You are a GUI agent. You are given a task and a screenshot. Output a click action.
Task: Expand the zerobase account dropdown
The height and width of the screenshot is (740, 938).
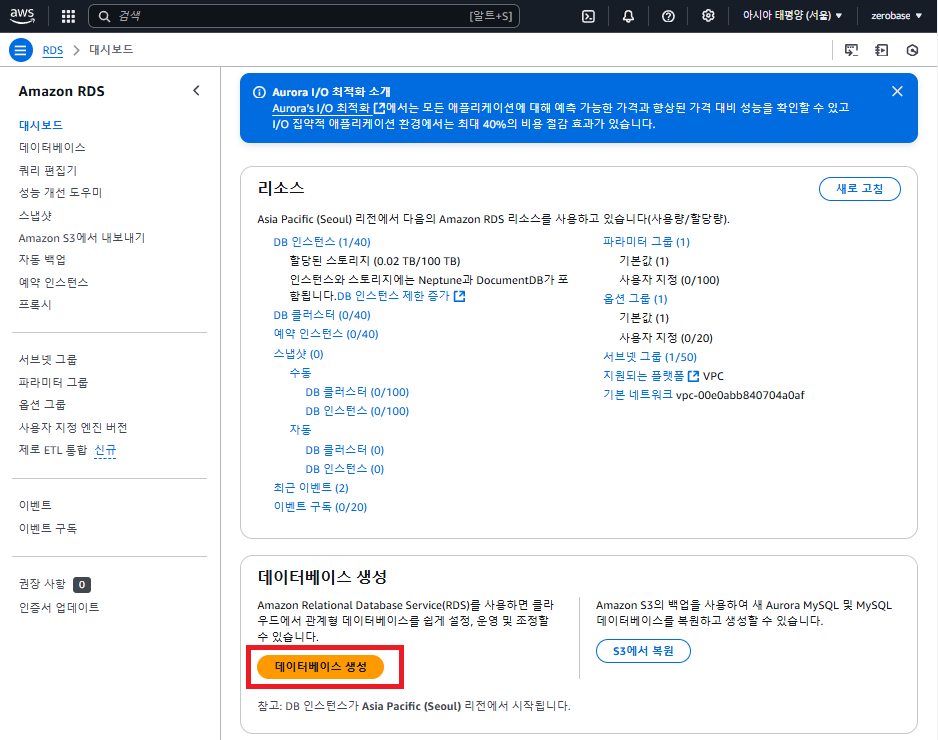click(x=896, y=16)
